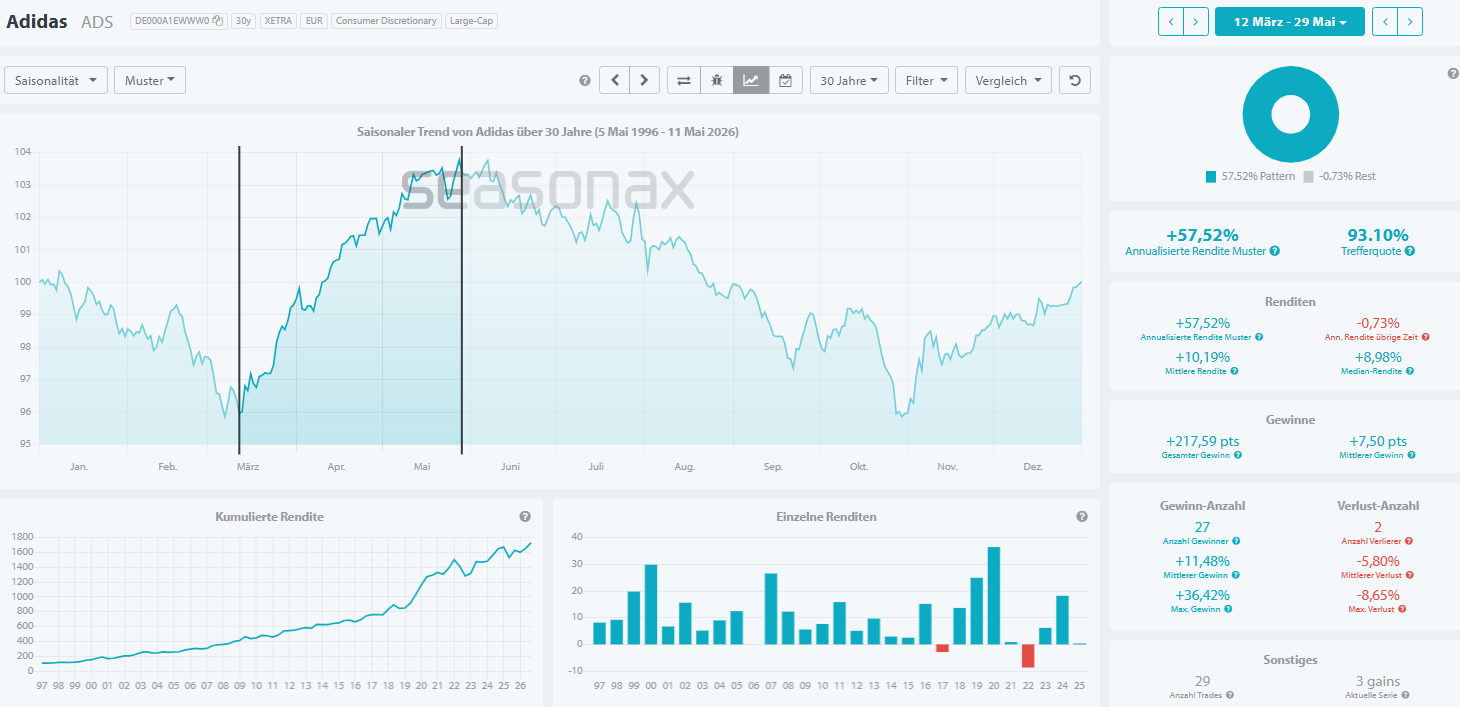1460x707 pixels.
Task: Open the help icon in the donut chart panel
Action: point(1453,73)
